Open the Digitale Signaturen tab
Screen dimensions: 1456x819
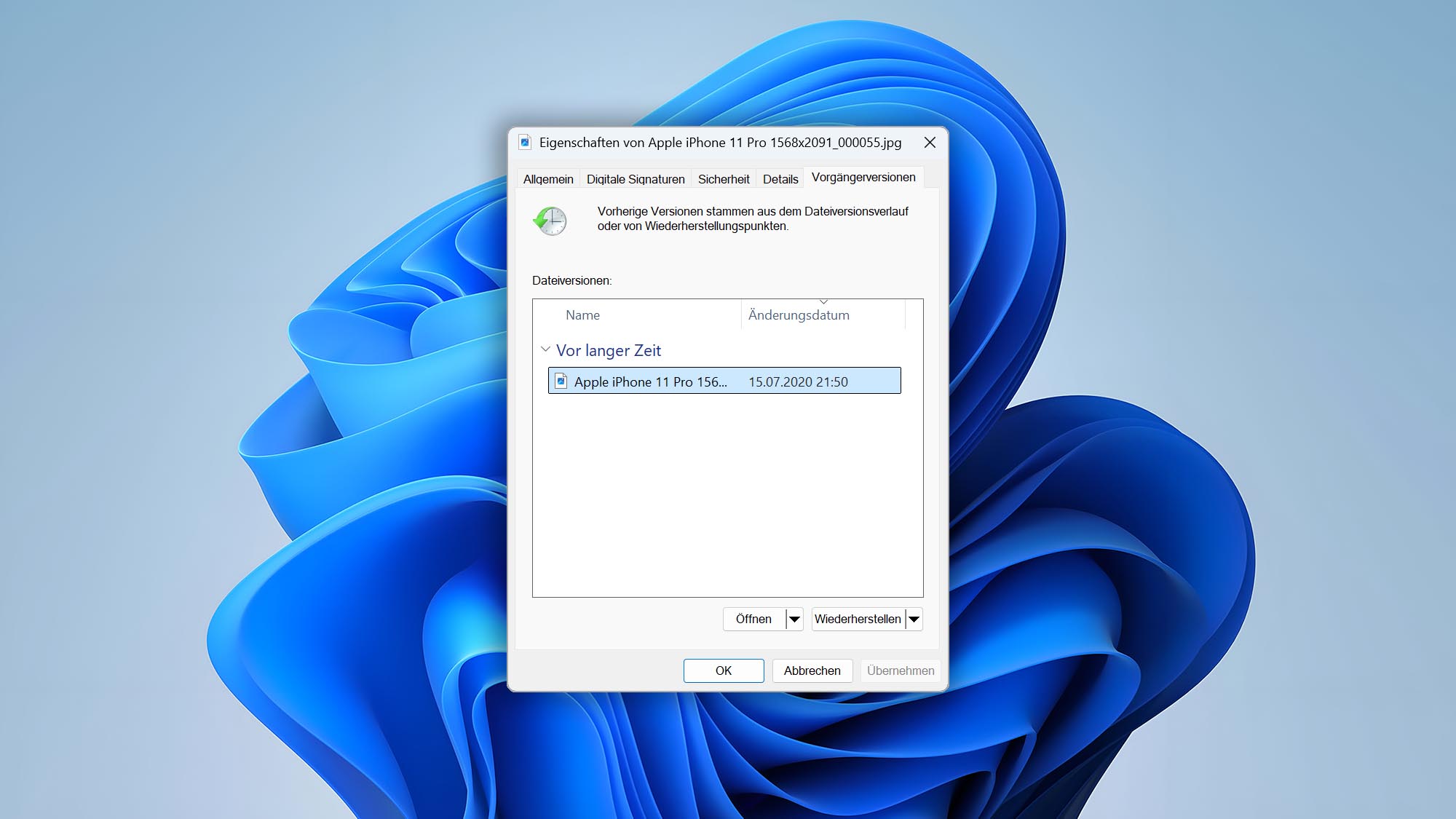(636, 179)
